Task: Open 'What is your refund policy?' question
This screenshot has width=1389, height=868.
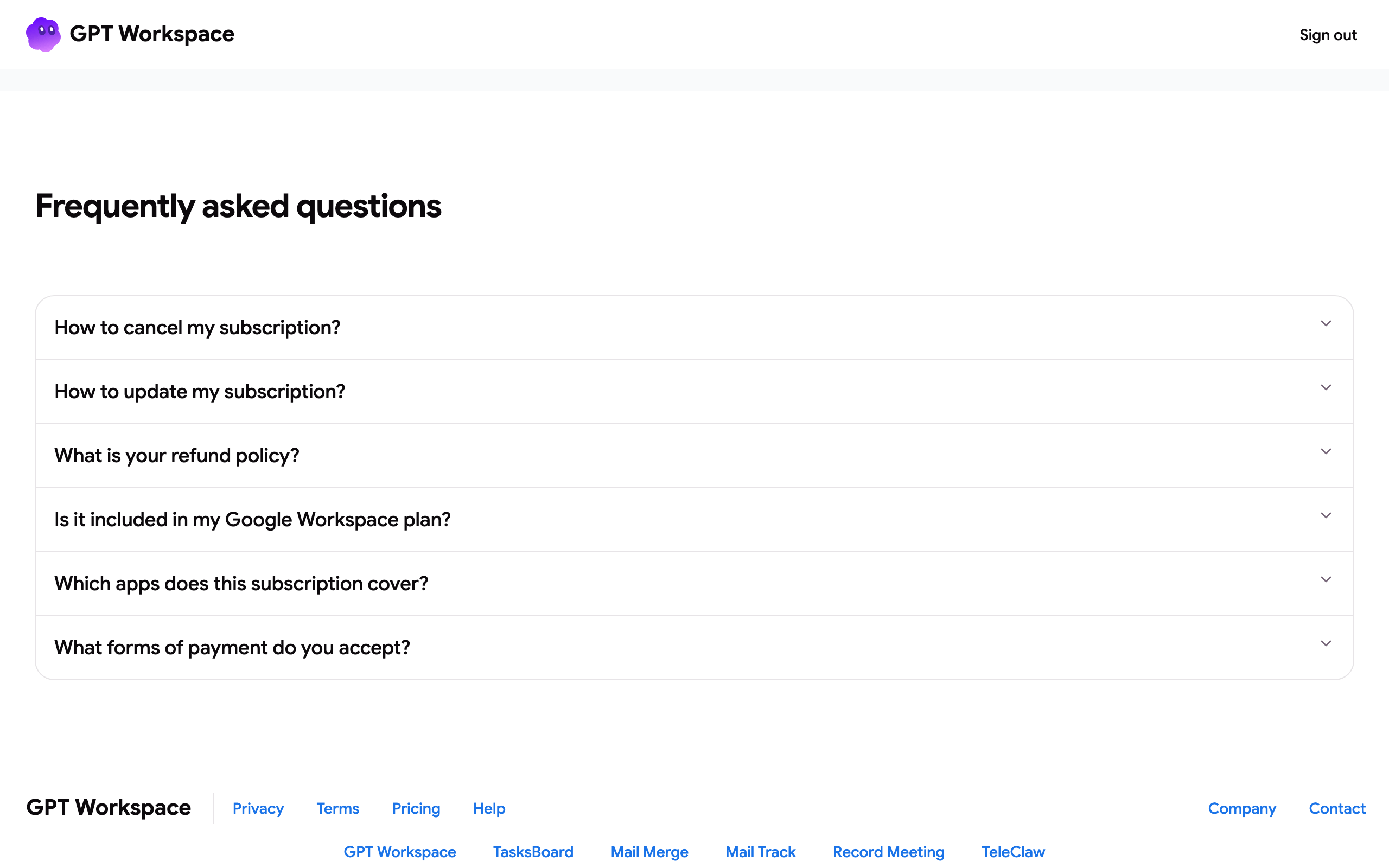Action: click(x=694, y=456)
